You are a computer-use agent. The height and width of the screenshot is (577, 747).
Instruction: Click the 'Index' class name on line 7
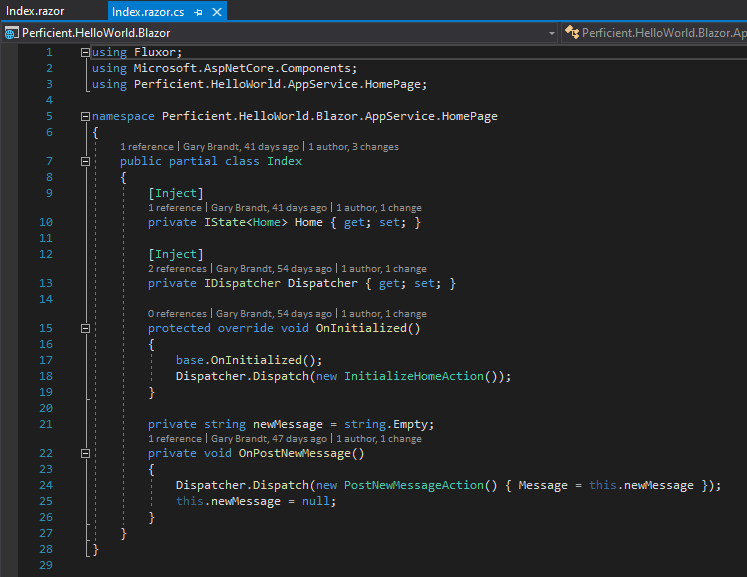coord(284,161)
